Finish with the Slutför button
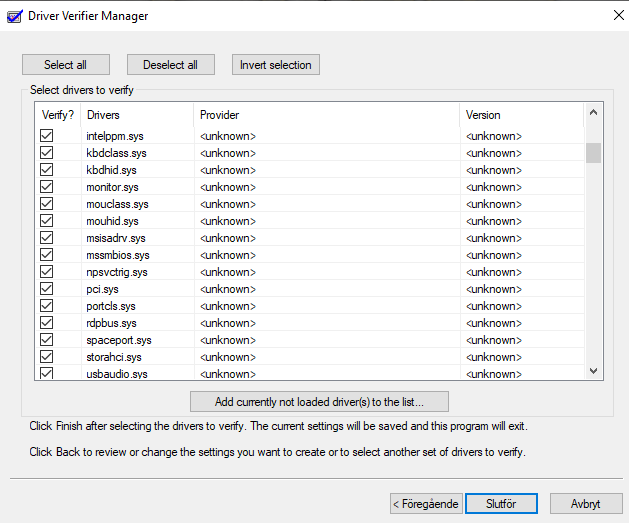The image size is (629, 523). (501, 504)
